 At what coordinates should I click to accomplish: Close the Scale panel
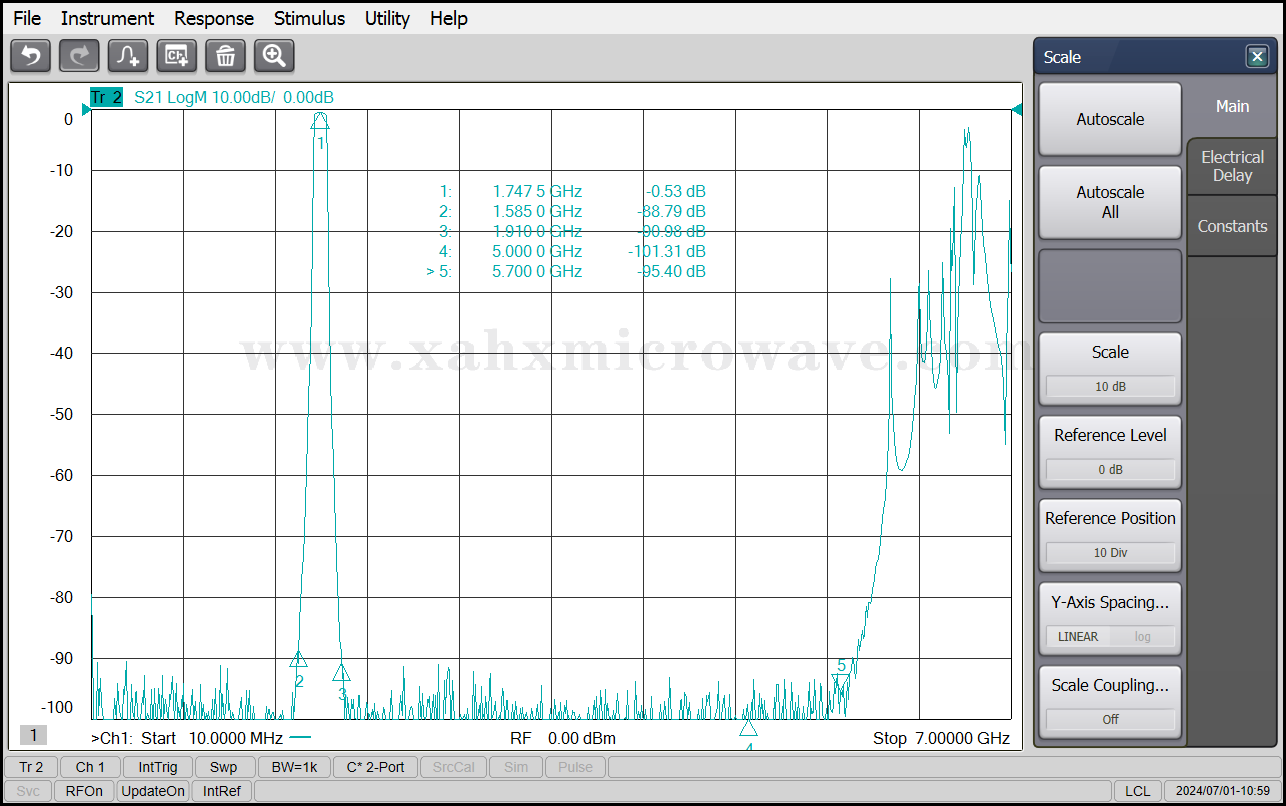point(1257,57)
